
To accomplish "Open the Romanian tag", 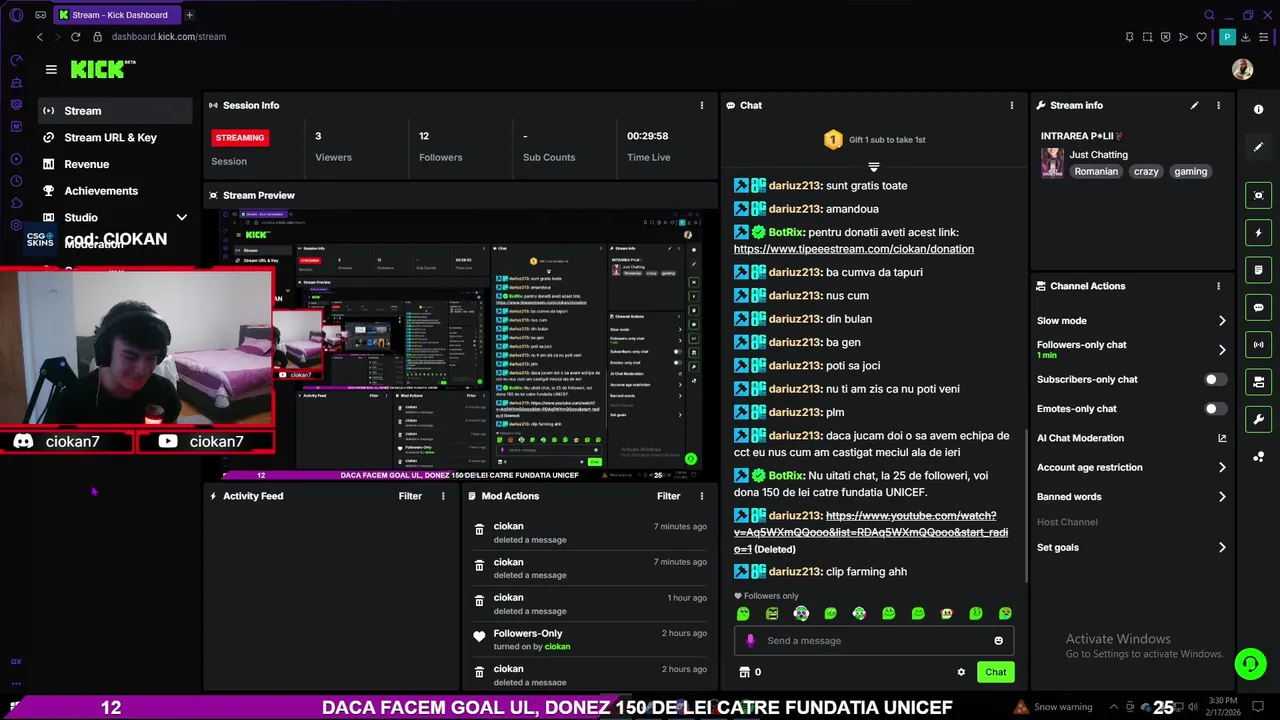I will (x=1096, y=172).
